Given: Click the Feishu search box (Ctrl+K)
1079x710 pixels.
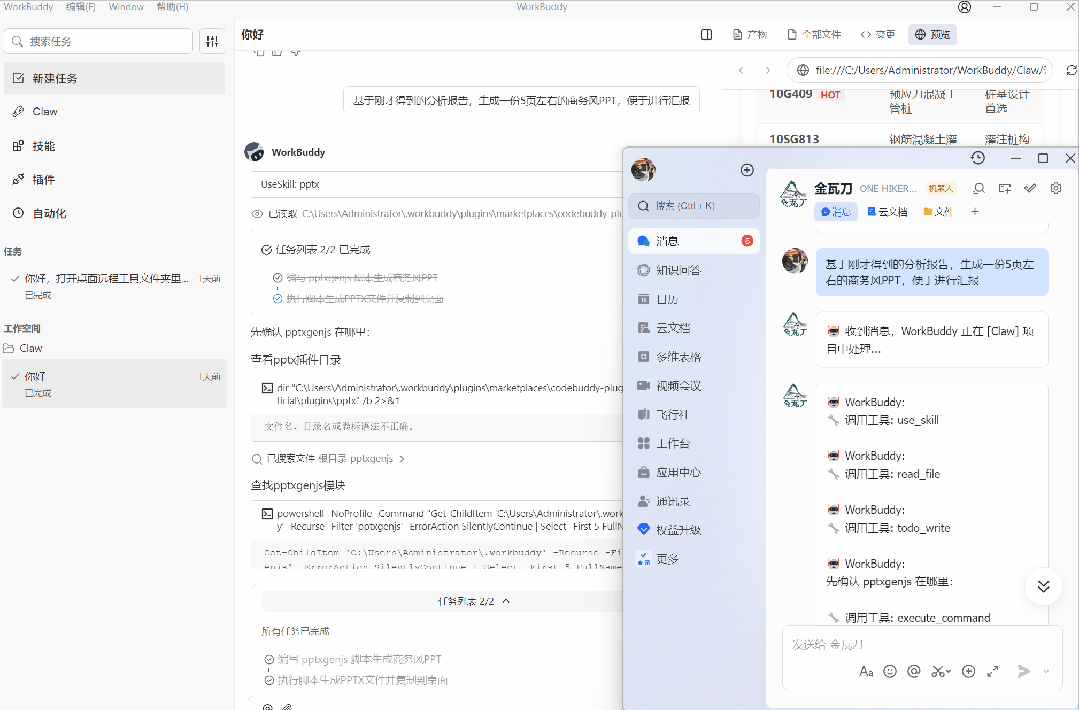Looking at the screenshot, I should click(694, 206).
